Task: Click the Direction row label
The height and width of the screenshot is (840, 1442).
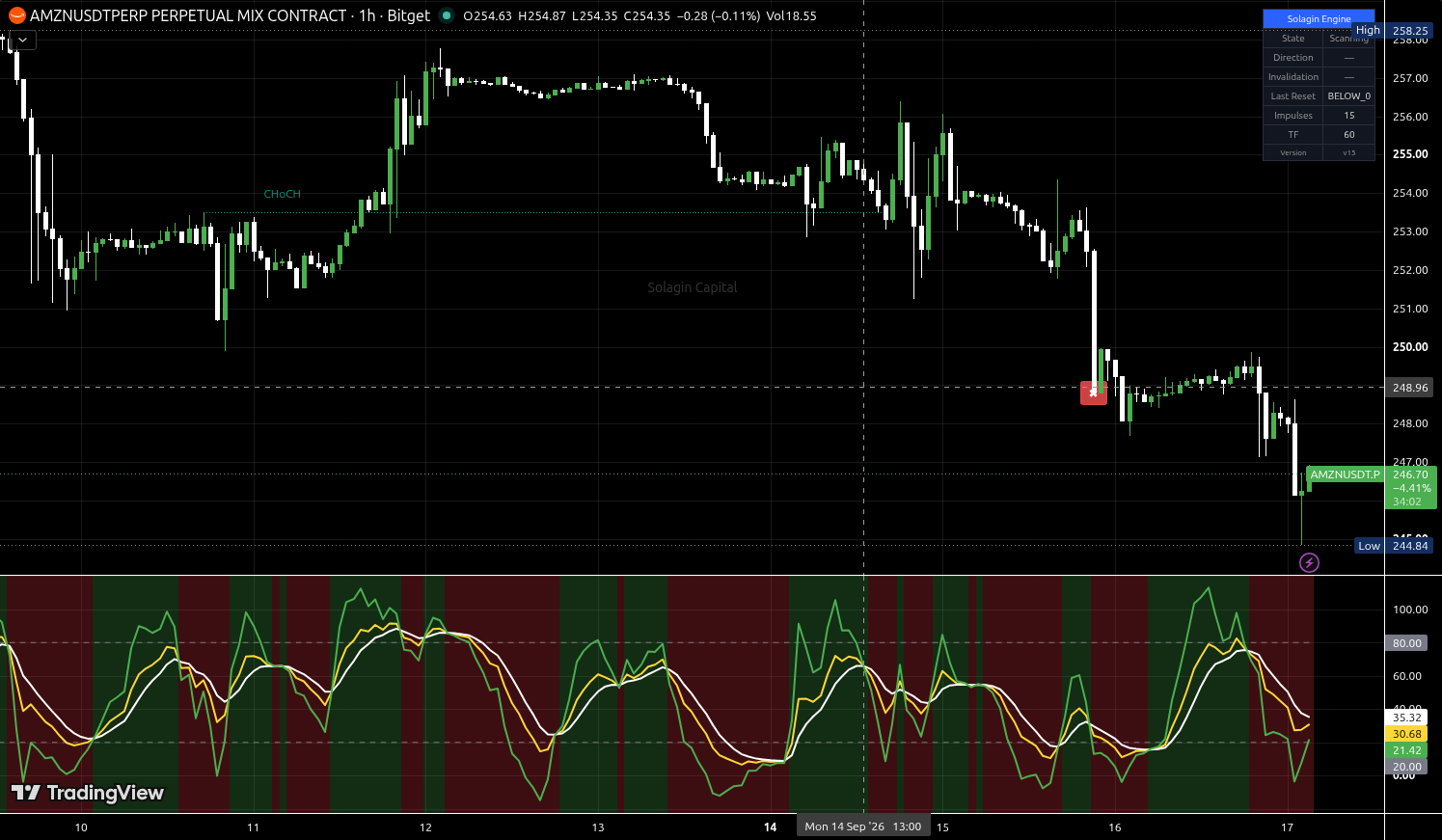Action: pyautogui.click(x=1293, y=58)
